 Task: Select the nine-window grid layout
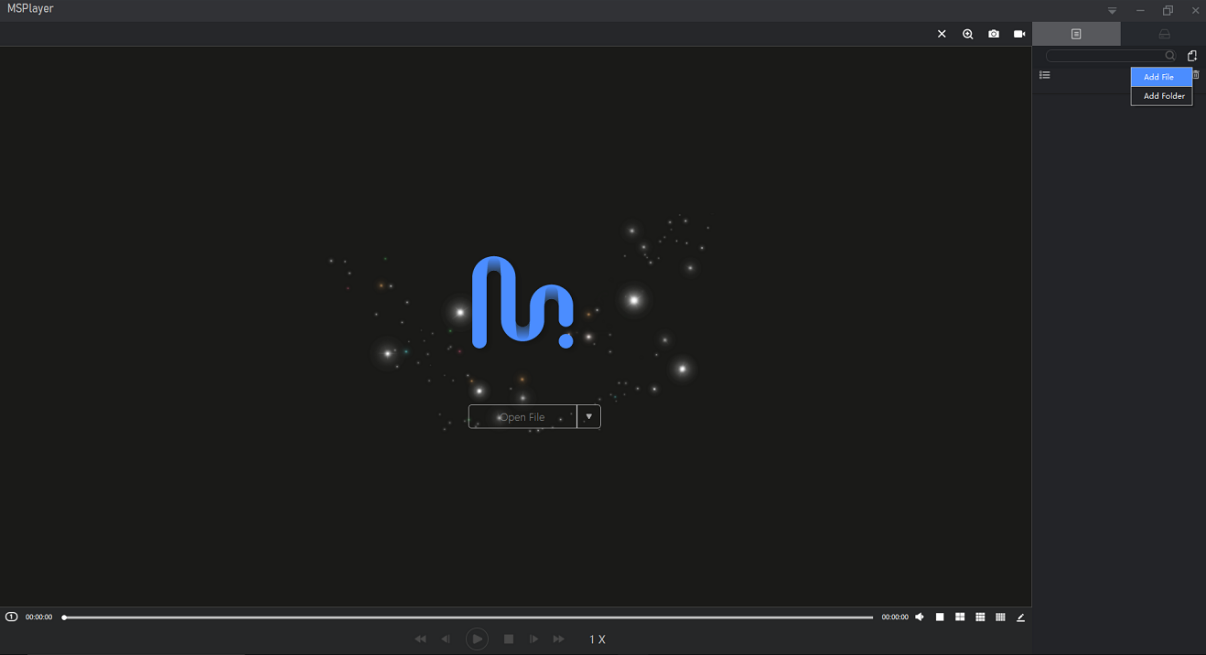click(x=980, y=617)
